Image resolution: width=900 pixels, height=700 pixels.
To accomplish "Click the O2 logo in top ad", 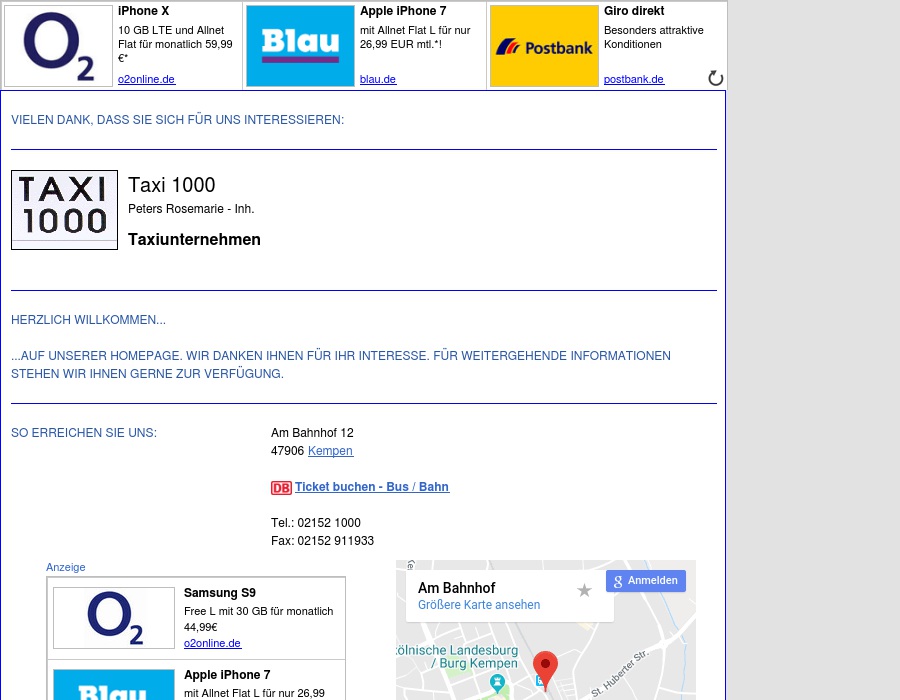I will click(x=58, y=46).
